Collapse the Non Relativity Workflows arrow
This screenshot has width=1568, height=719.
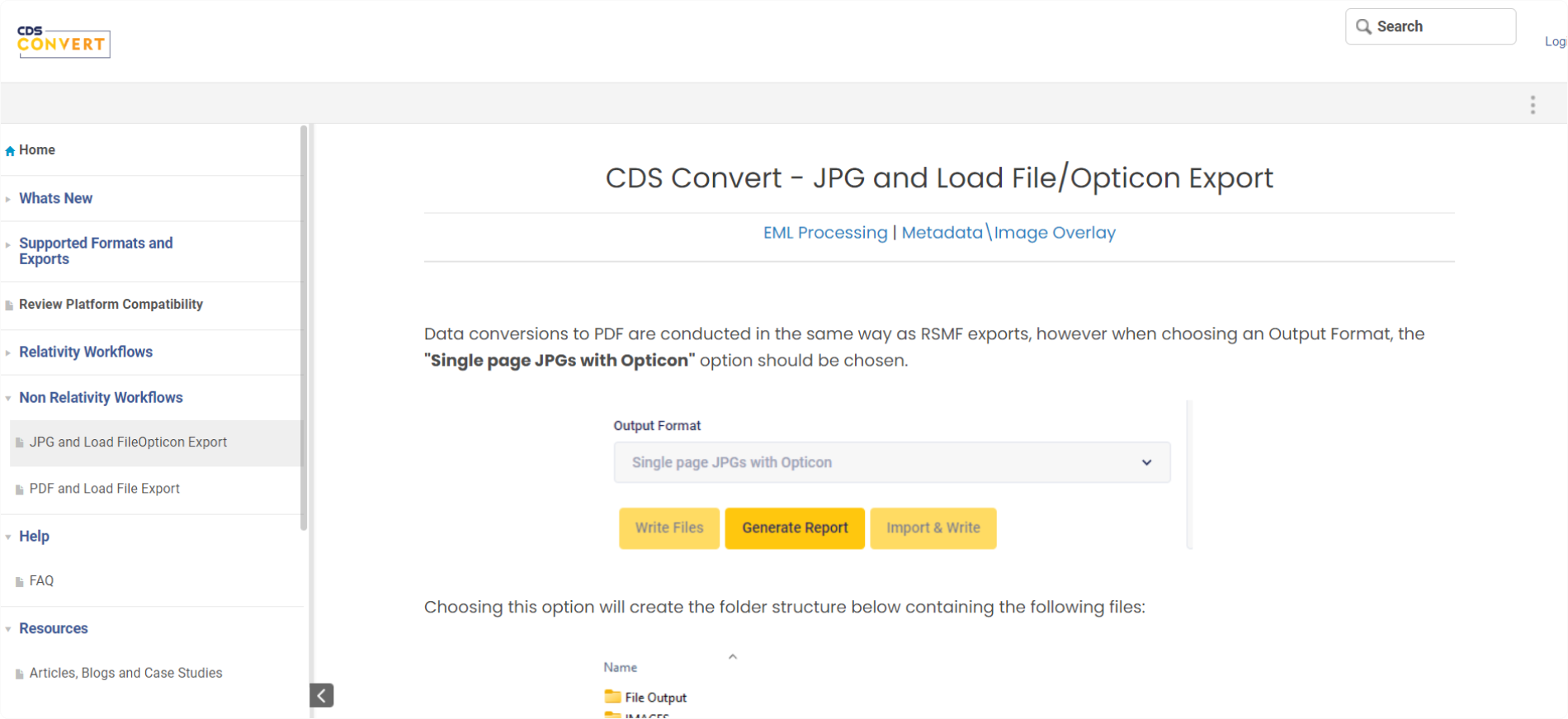coord(8,398)
